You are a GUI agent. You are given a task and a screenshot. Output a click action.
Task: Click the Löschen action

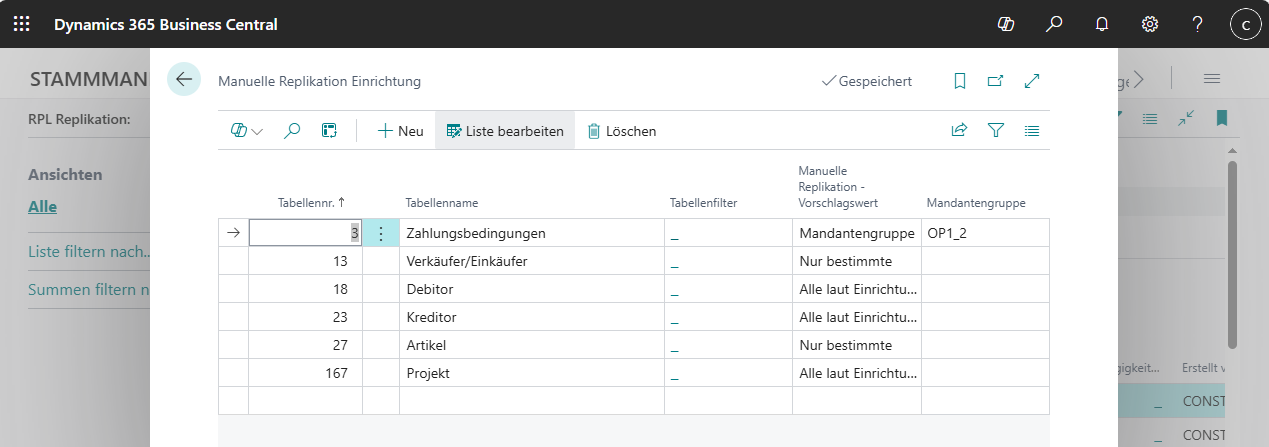pyautogui.click(x=621, y=131)
